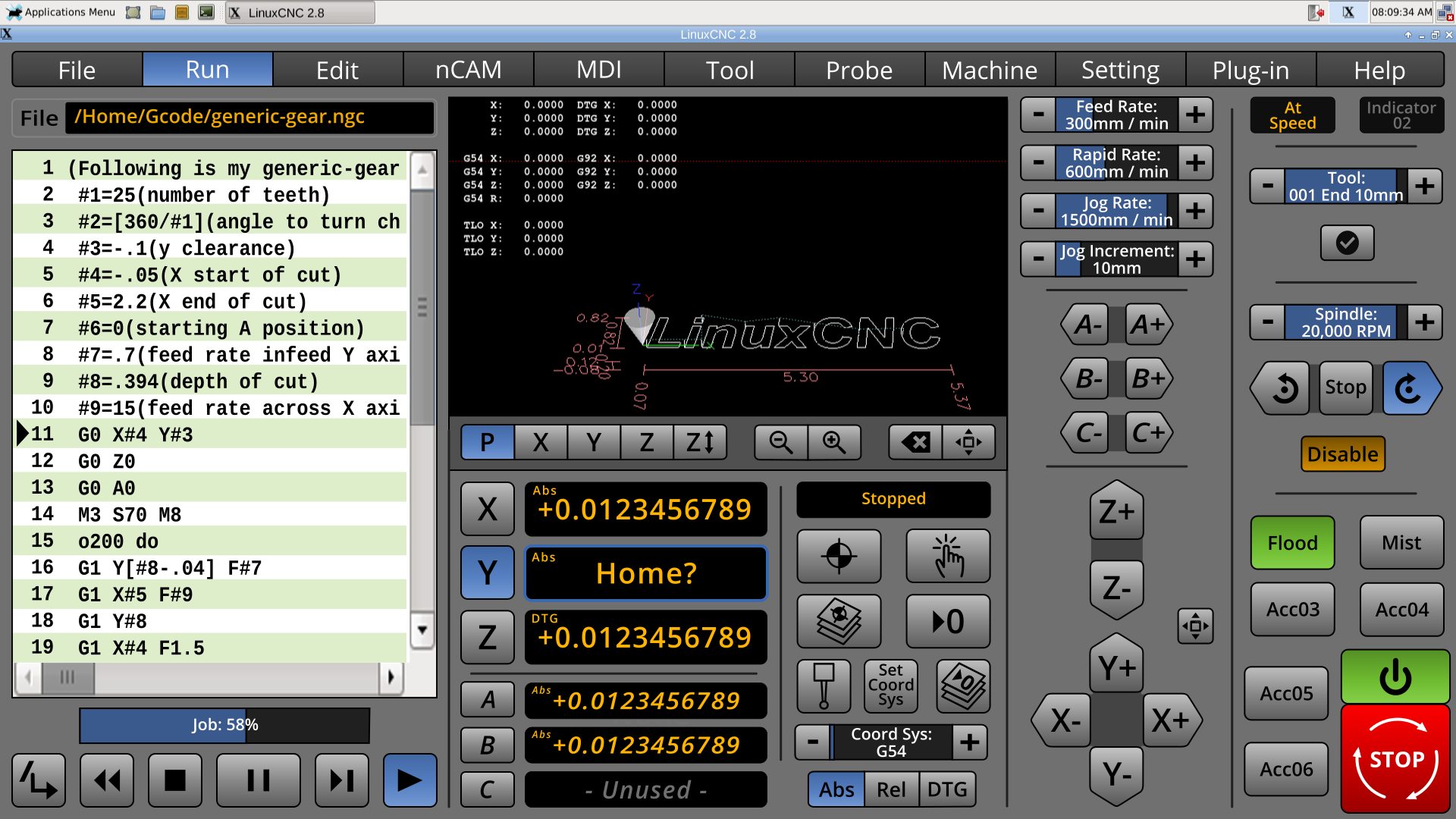This screenshot has height=819, width=1456.
Task: Click the A+ jog button
Action: [x=1147, y=325]
